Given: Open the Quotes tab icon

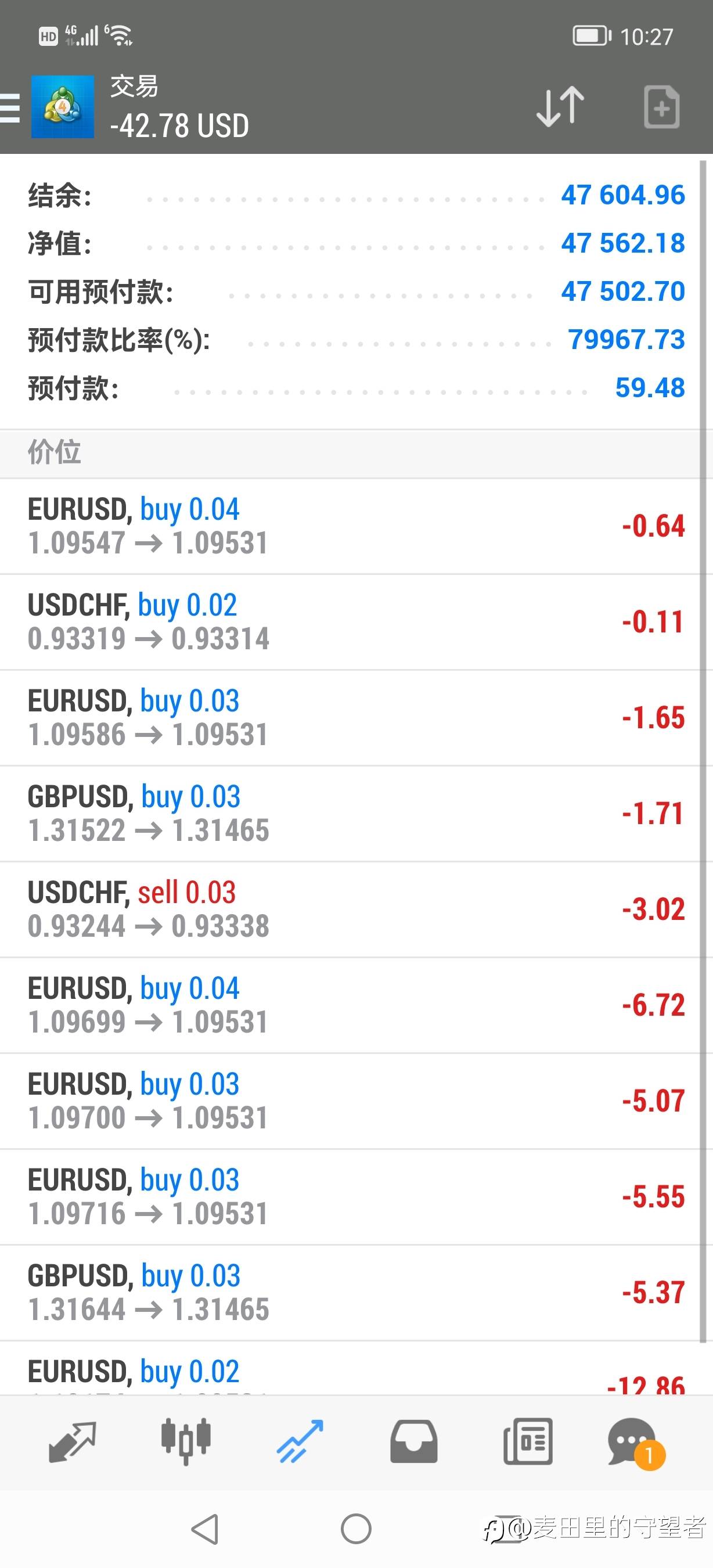Looking at the screenshot, I should point(72,1441).
